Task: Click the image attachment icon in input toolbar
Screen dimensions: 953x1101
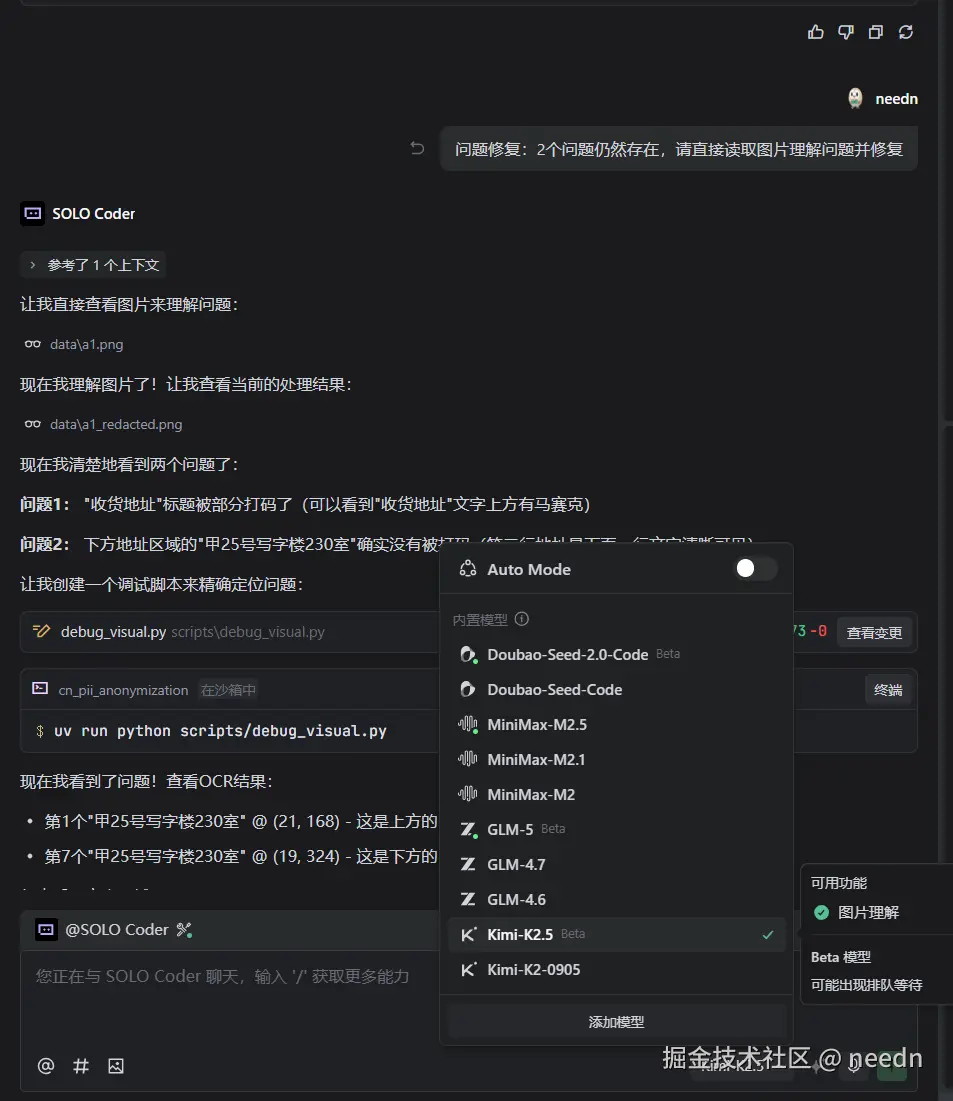Action: tap(116, 1066)
